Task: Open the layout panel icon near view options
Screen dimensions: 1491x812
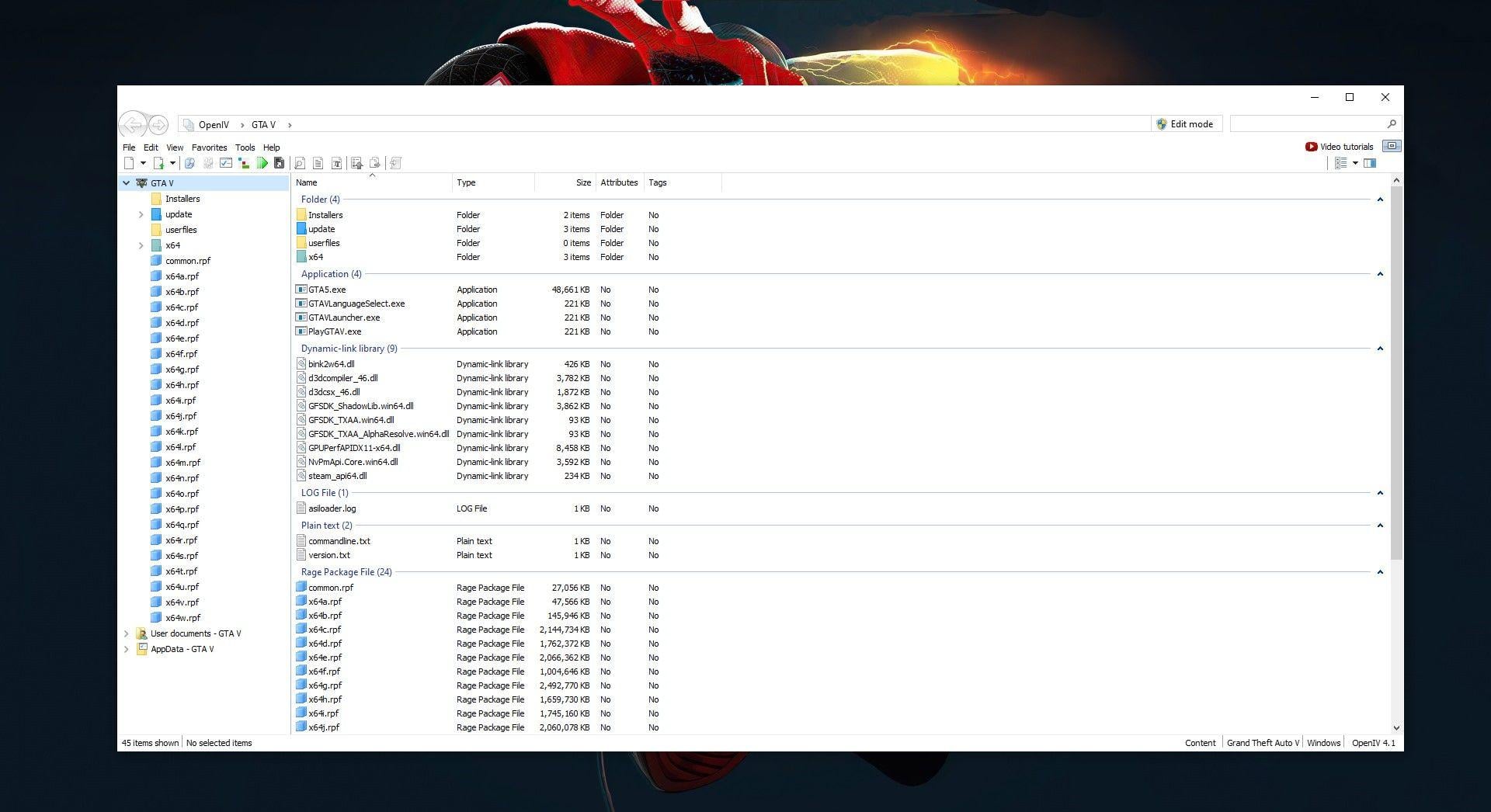Action: point(1371,163)
